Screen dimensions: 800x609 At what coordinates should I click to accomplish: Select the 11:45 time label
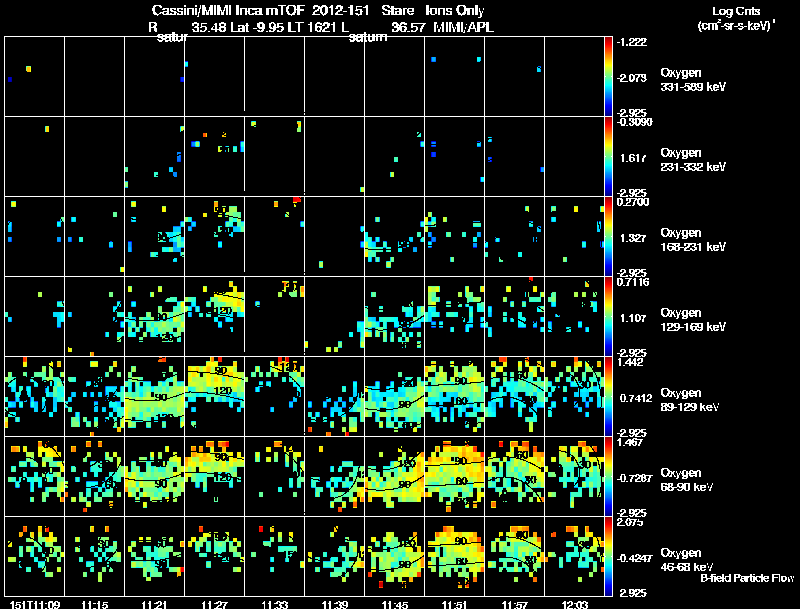click(x=395, y=604)
